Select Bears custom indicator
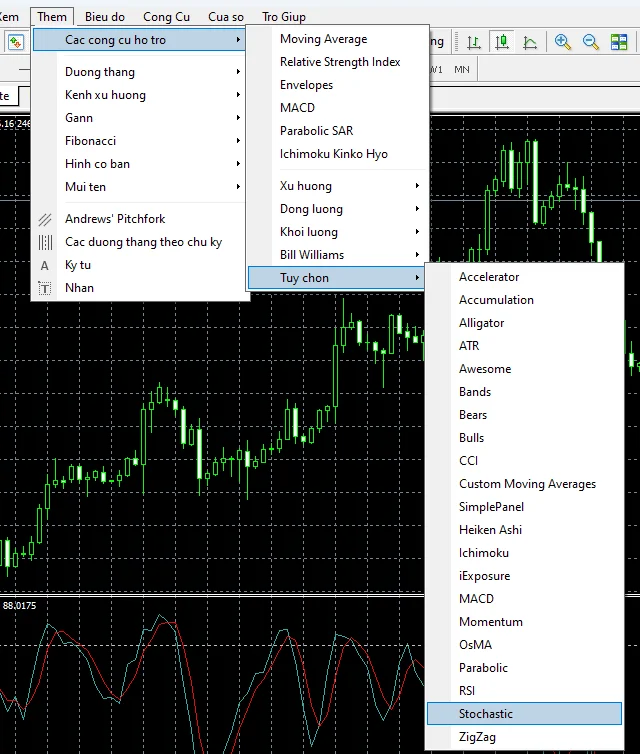The height and width of the screenshot is (754, 640). point(524,415)
